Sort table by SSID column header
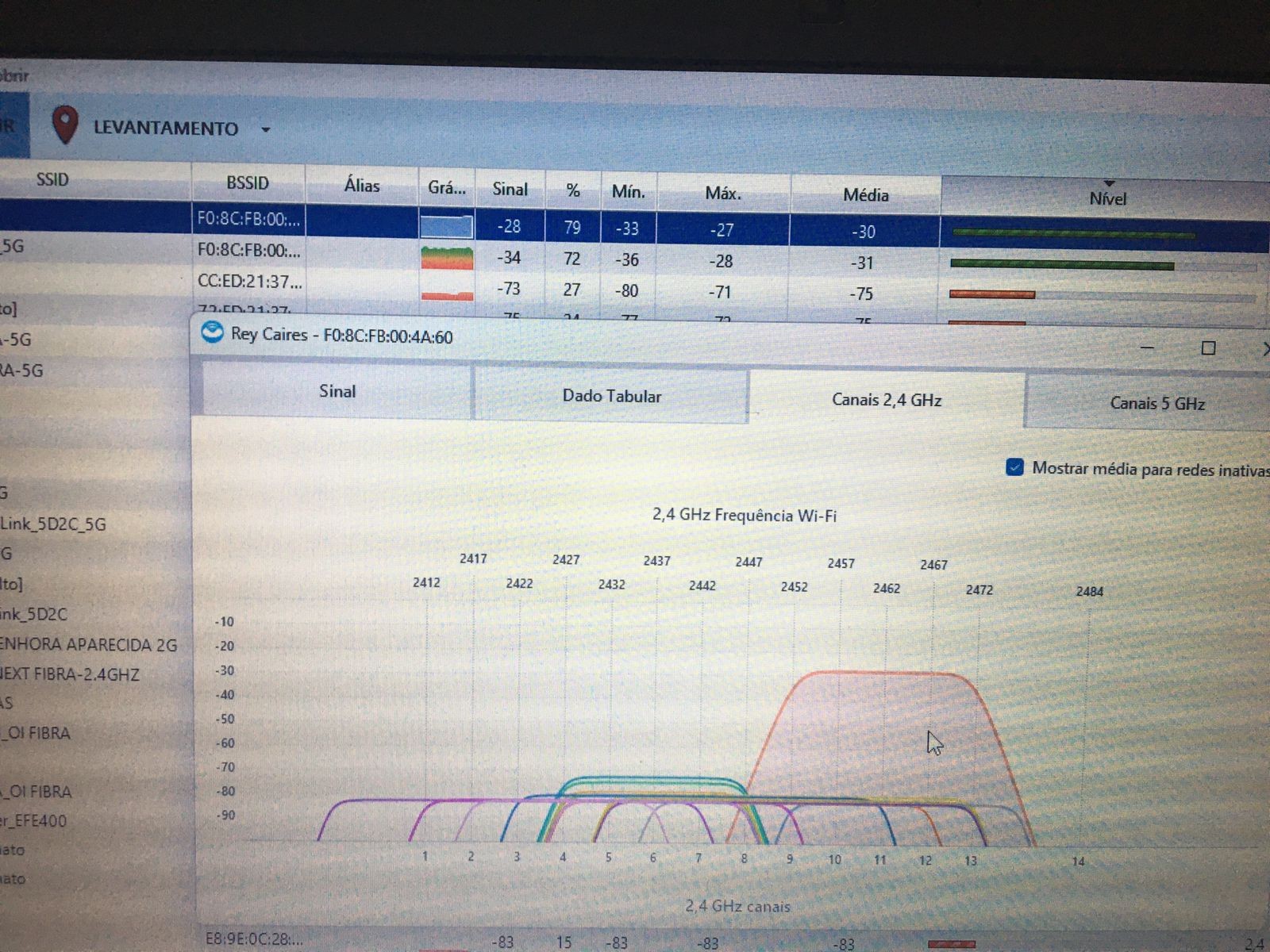The height and width of the screenshot is (952, 1270). pos(52,180)
